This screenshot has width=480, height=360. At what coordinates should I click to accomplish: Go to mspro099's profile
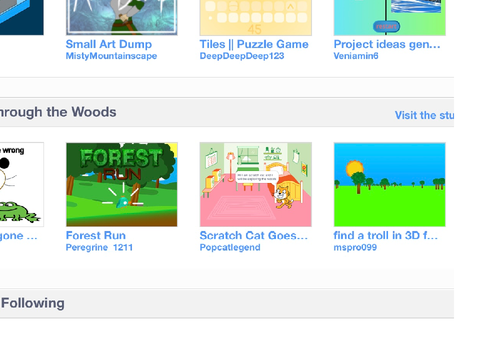[x=355, y=247]
